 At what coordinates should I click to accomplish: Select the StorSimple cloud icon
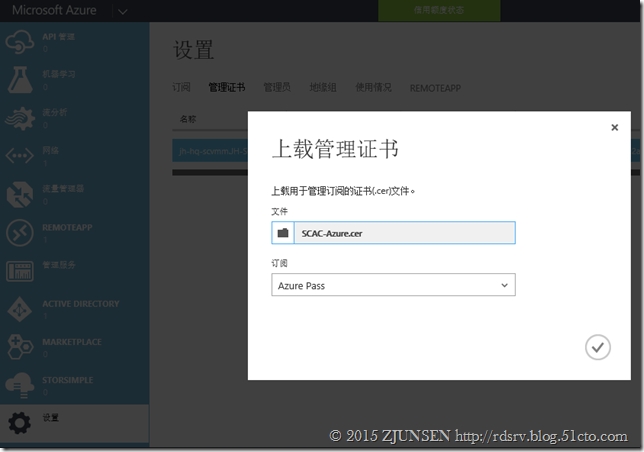point(19,385)
